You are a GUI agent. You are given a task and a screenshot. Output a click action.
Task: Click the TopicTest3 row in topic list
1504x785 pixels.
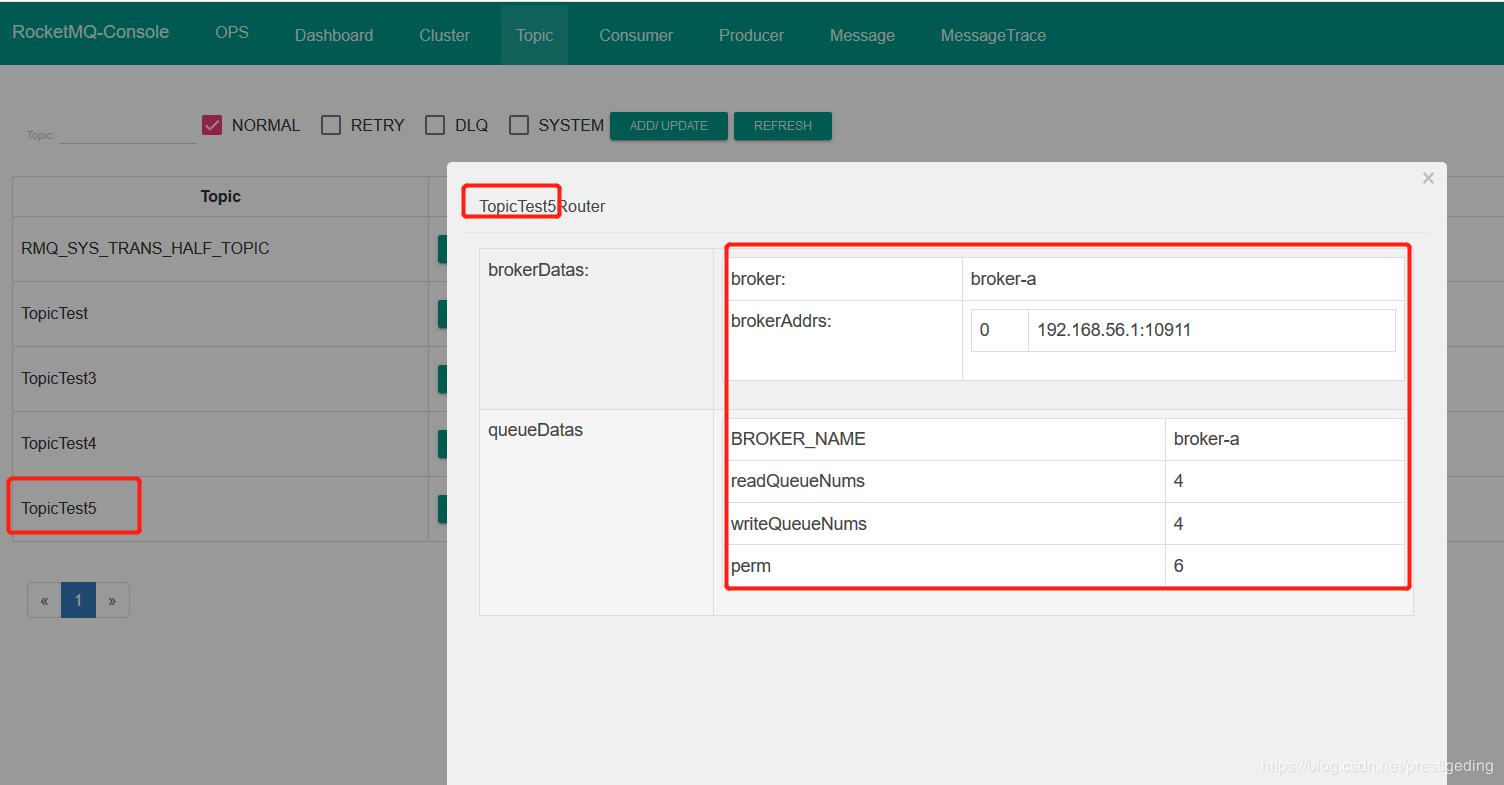point(59,379)
